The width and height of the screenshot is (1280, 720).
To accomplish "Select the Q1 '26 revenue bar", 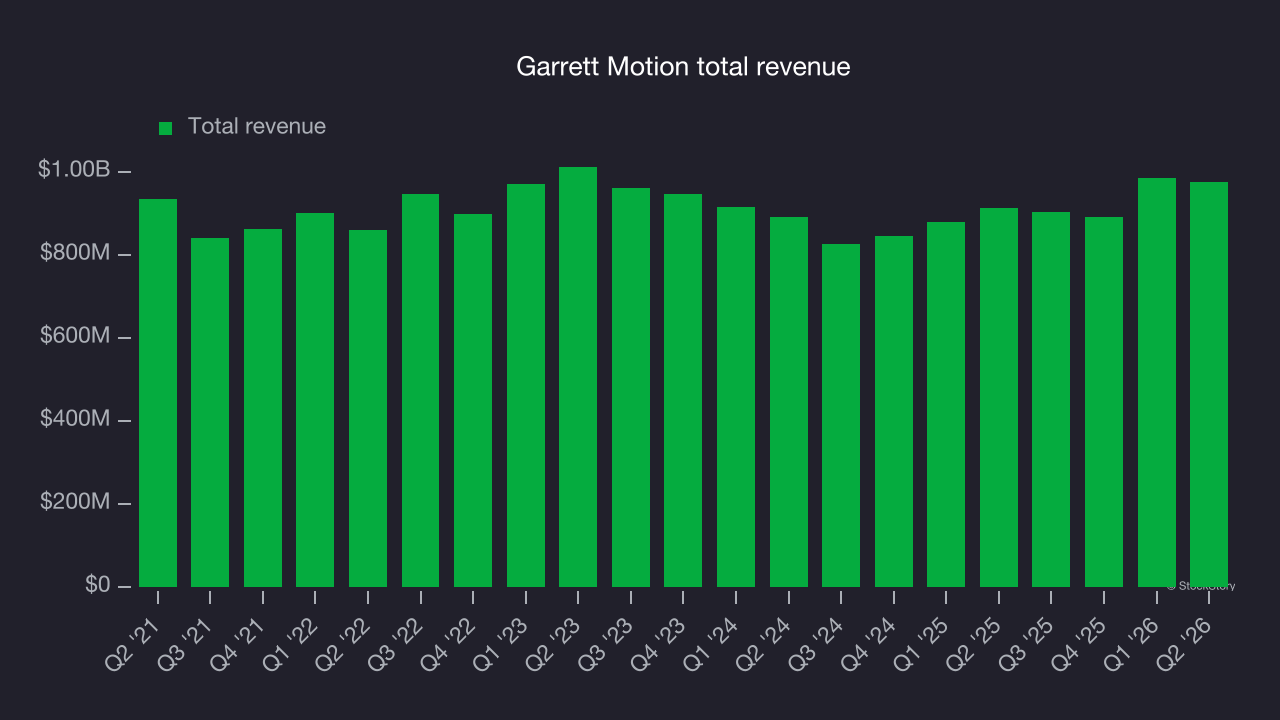I will click(1157, 382).
